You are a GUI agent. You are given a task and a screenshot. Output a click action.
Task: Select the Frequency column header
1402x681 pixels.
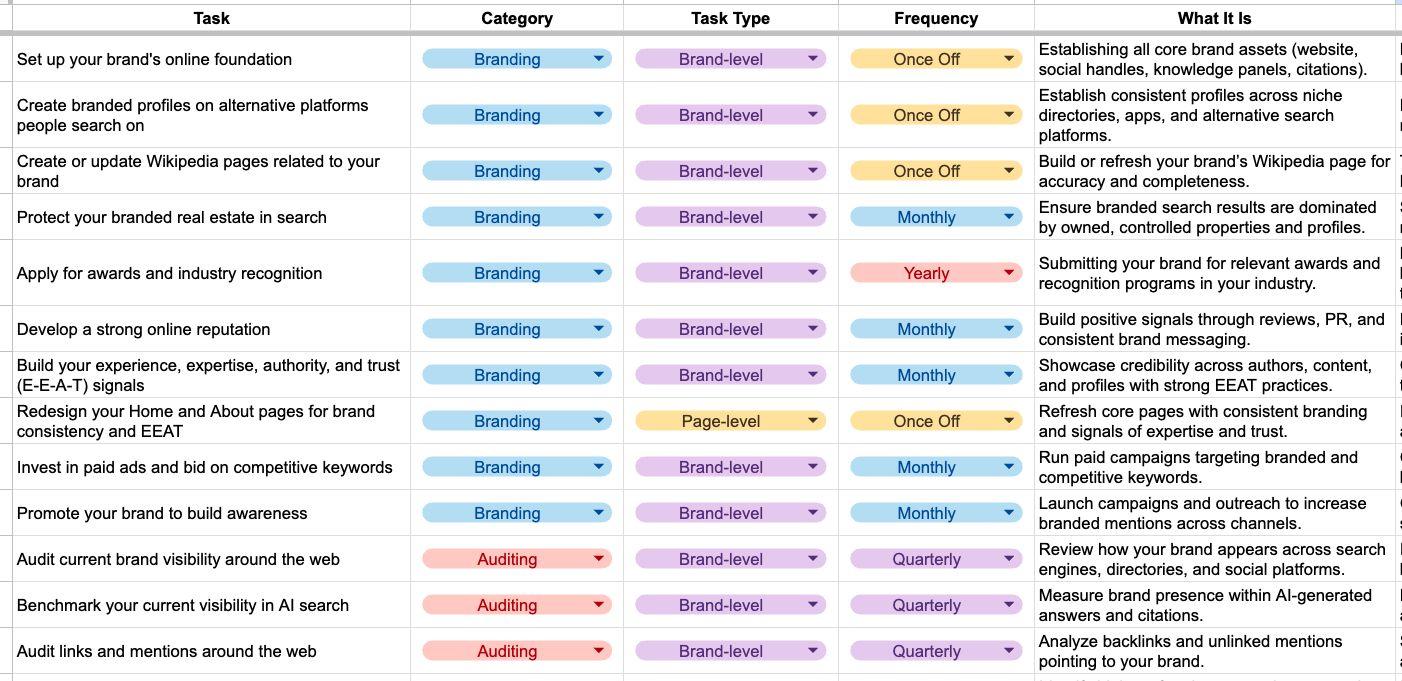pos(936,18)
